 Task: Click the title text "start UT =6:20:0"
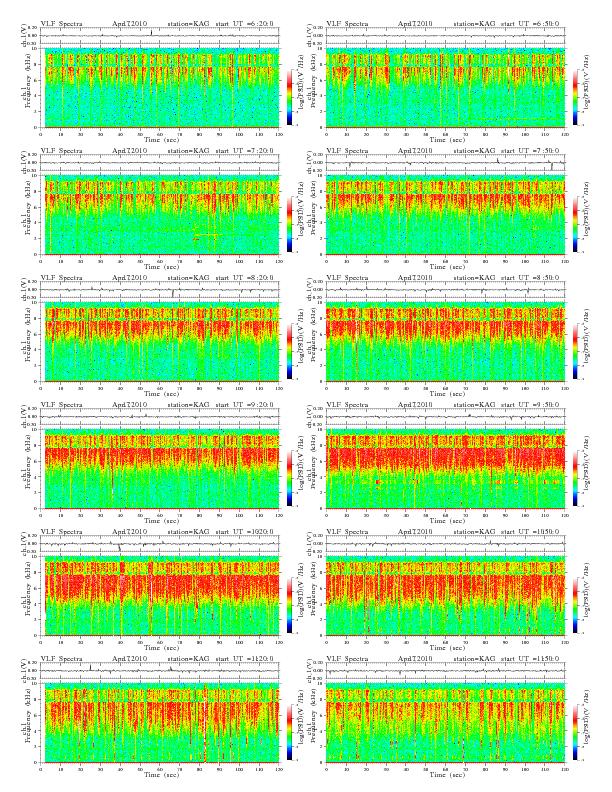pos(244,23)
